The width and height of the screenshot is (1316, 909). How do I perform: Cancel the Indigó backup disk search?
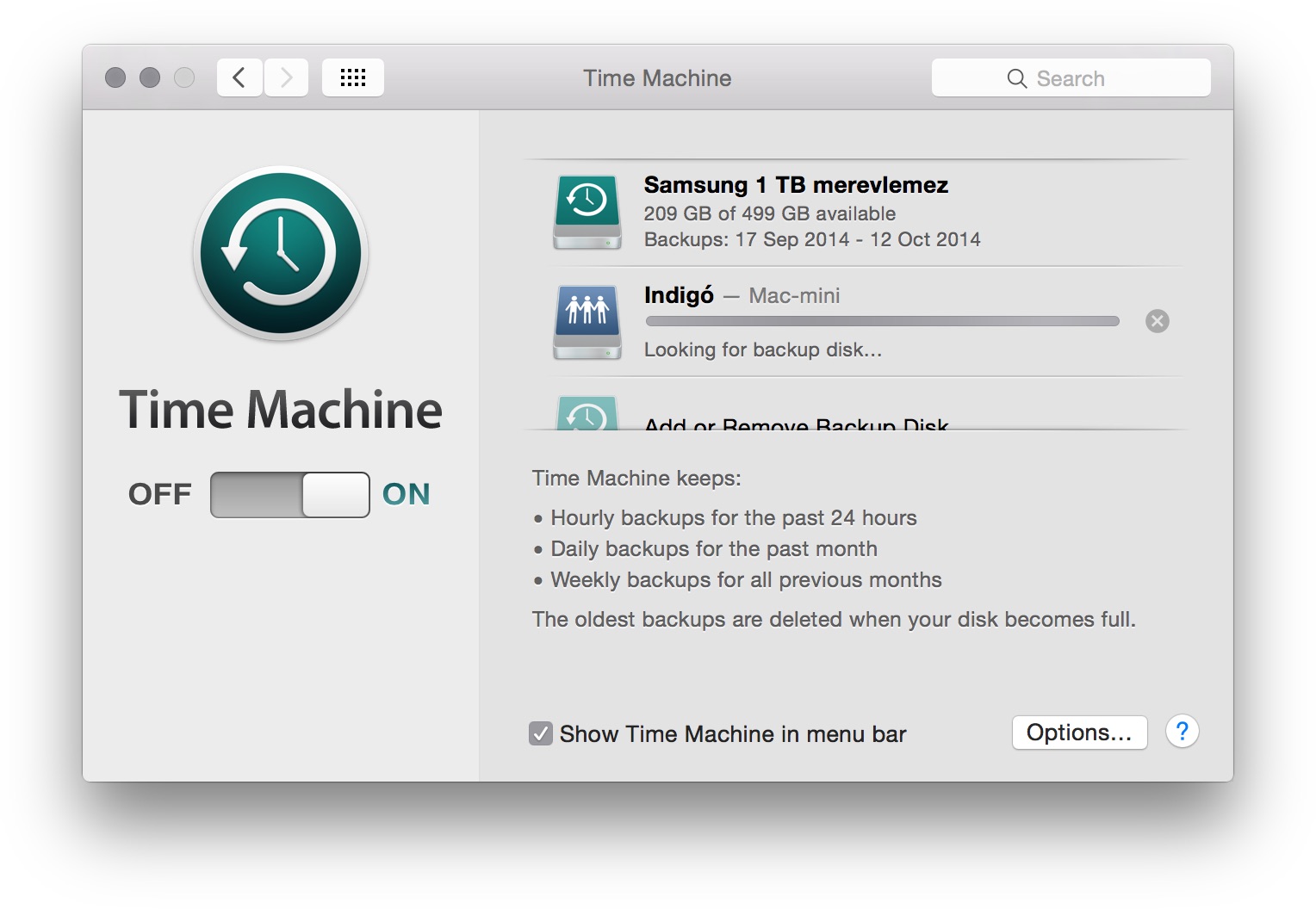pyautogui.click(x=1158, y=321)
